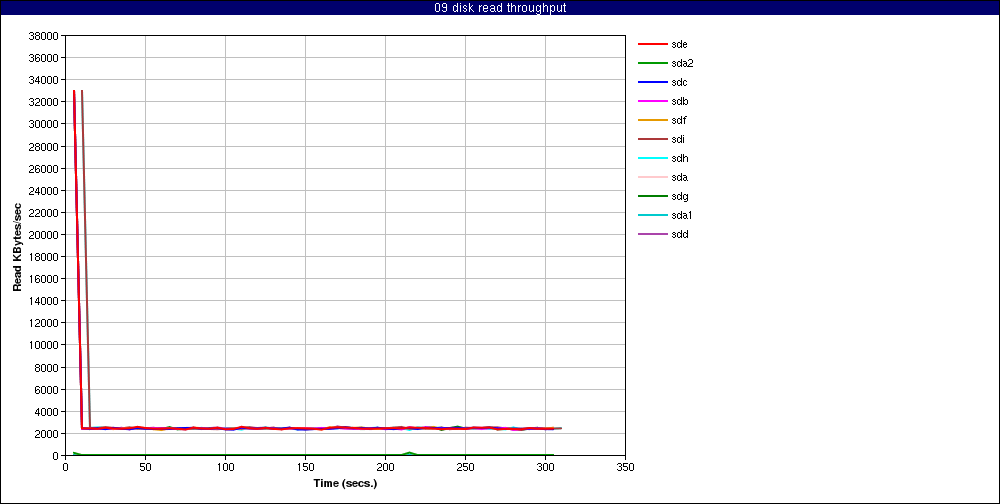The image size is (1000, 504).
Task: Click the 250 x-axis tick label
Action: [465, 467]
